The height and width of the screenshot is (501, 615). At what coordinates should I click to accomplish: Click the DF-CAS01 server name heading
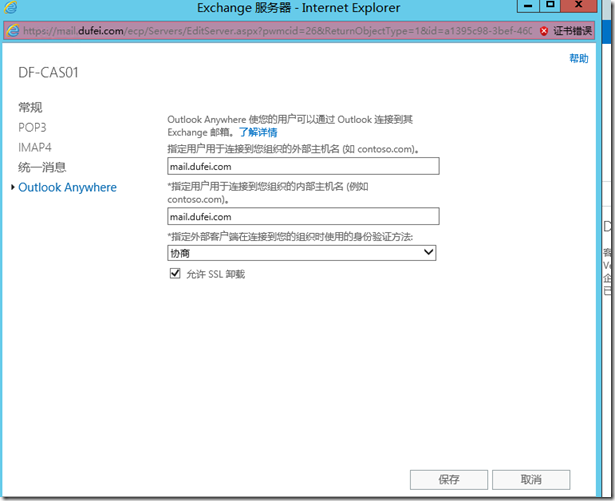(48, 73)
